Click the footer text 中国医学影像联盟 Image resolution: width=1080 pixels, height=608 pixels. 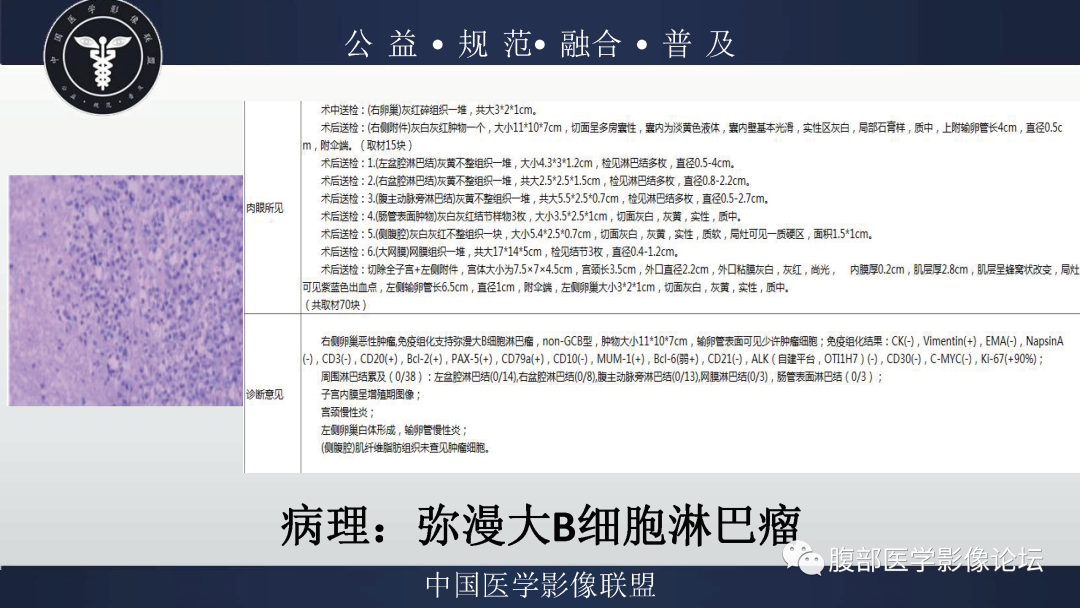pos(541,585)
